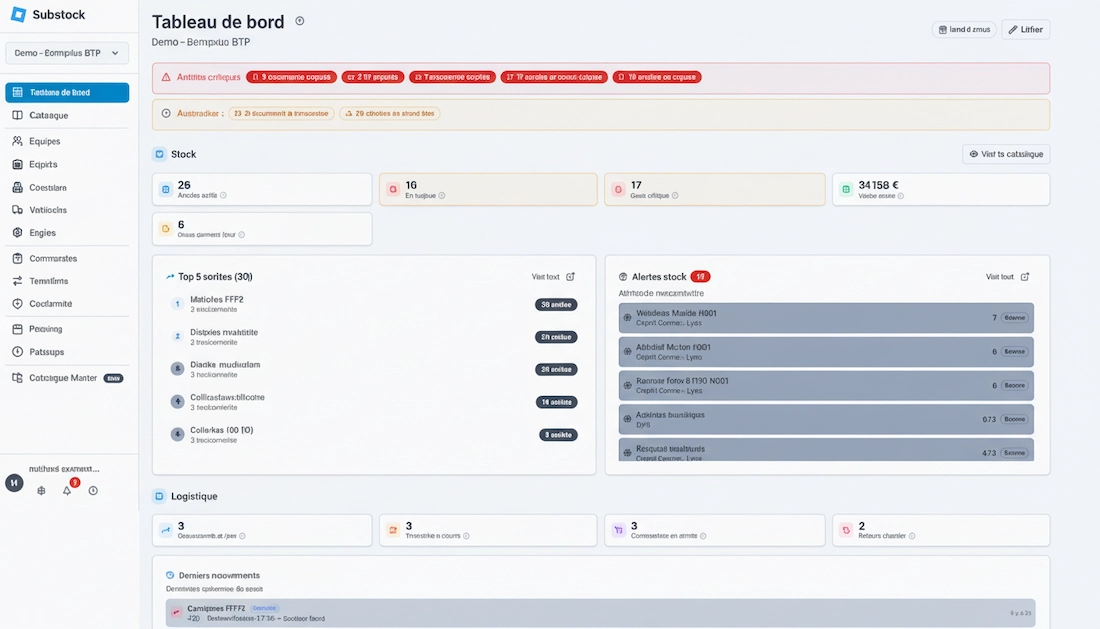Click external-link icon in Top 5 sorties
The width and height of the screenshot is (1100, 629).
click(570, 276)
